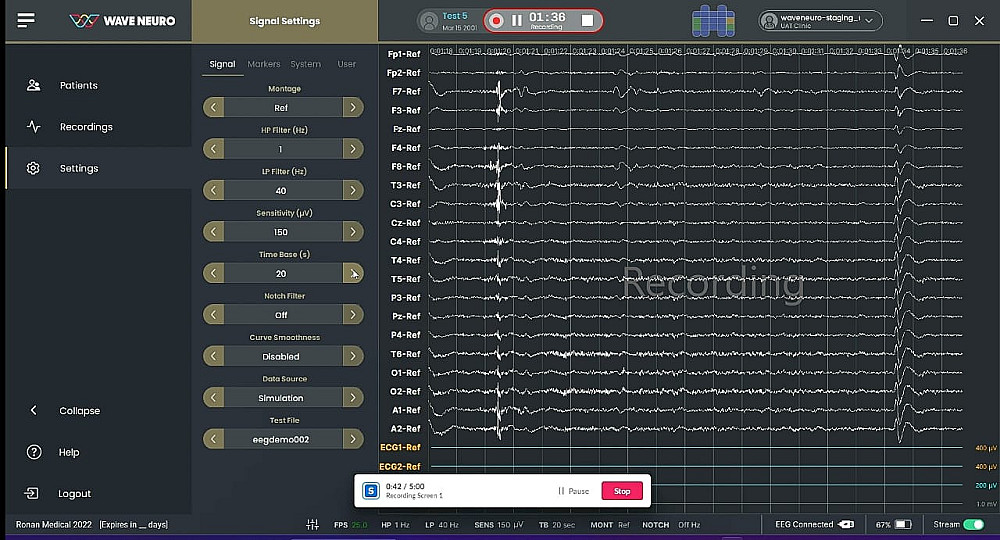Click the patient avatar icon

(x=429, y=21)
